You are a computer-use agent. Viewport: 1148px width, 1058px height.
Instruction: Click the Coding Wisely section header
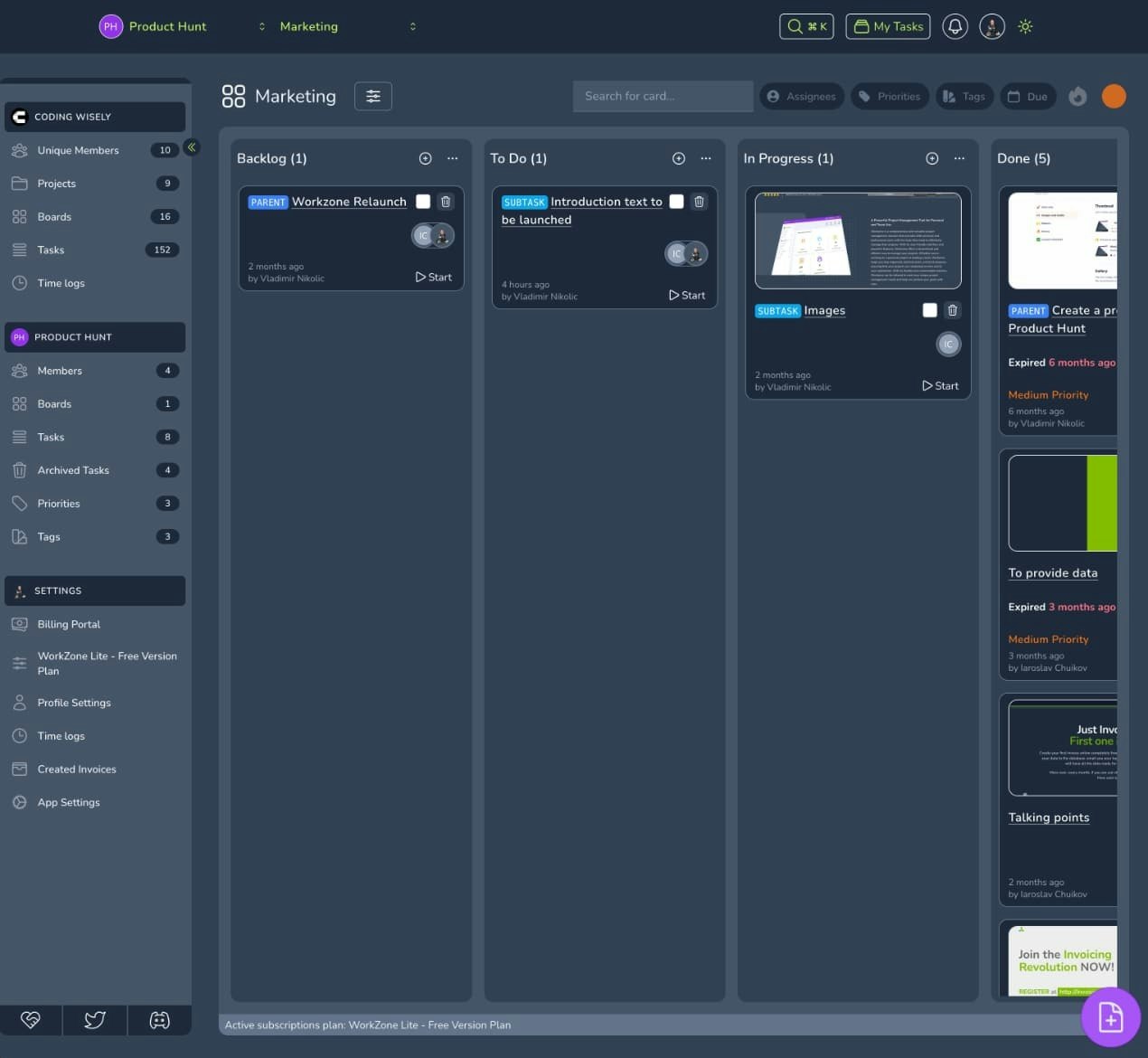tap(95, 117)
